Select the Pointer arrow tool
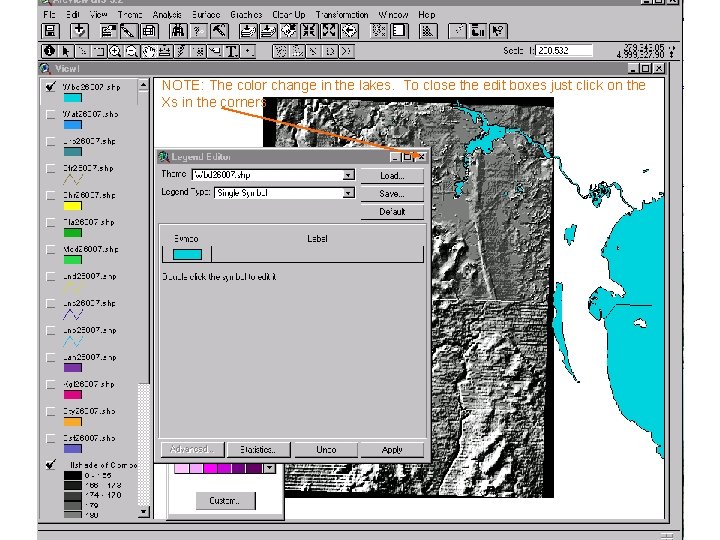 tap(66, 51)
